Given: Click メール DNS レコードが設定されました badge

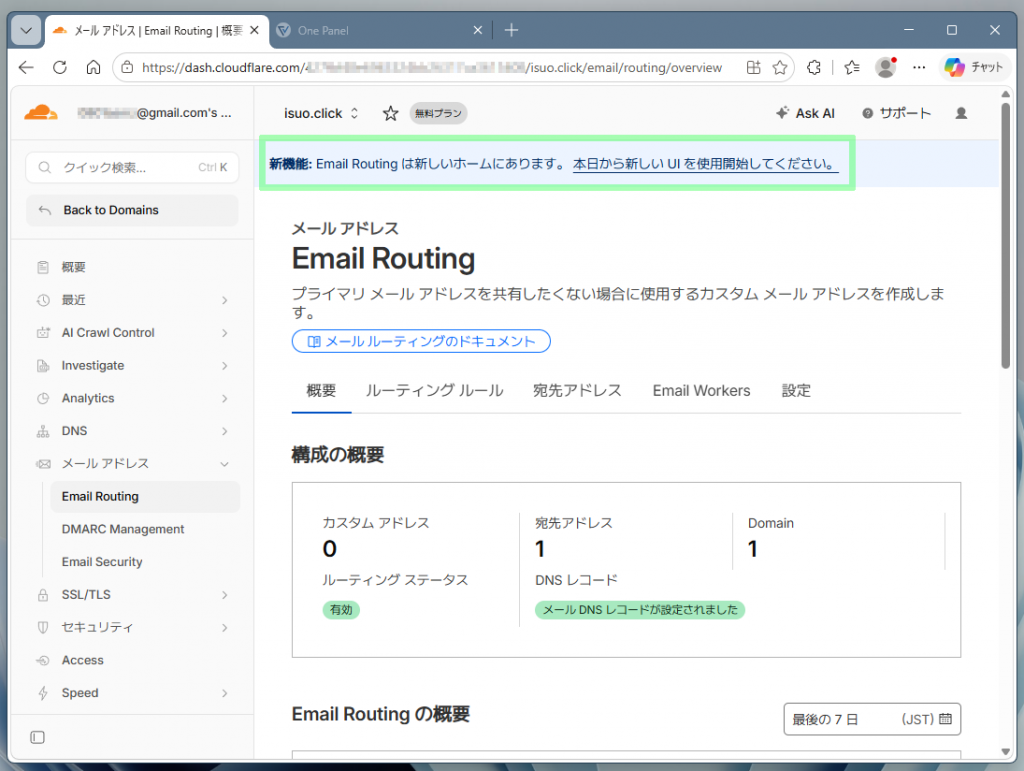Looking at the screenshot, I should pos(640,610).
